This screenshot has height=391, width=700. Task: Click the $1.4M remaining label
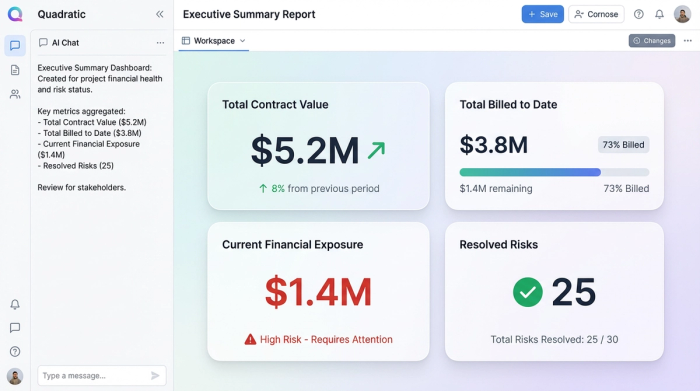[496, 189]
